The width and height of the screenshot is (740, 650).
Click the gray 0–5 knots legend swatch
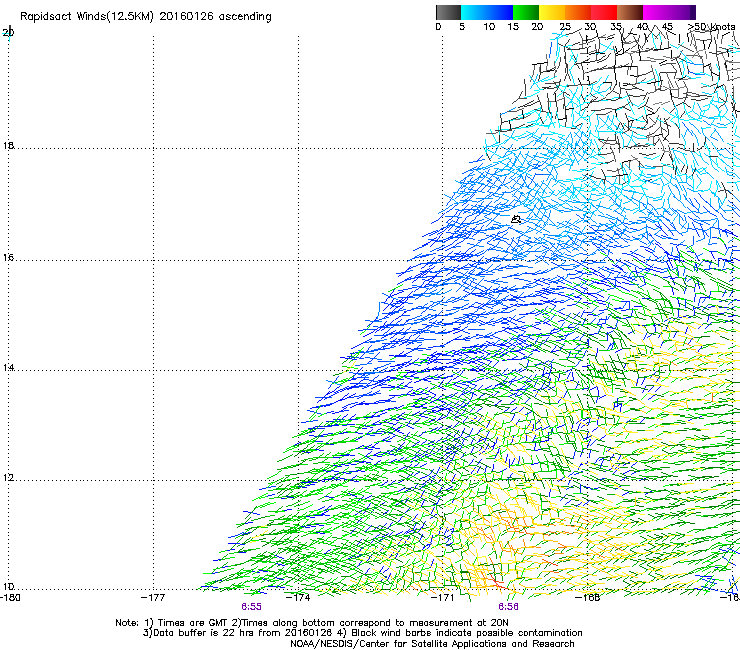[448, 12]
